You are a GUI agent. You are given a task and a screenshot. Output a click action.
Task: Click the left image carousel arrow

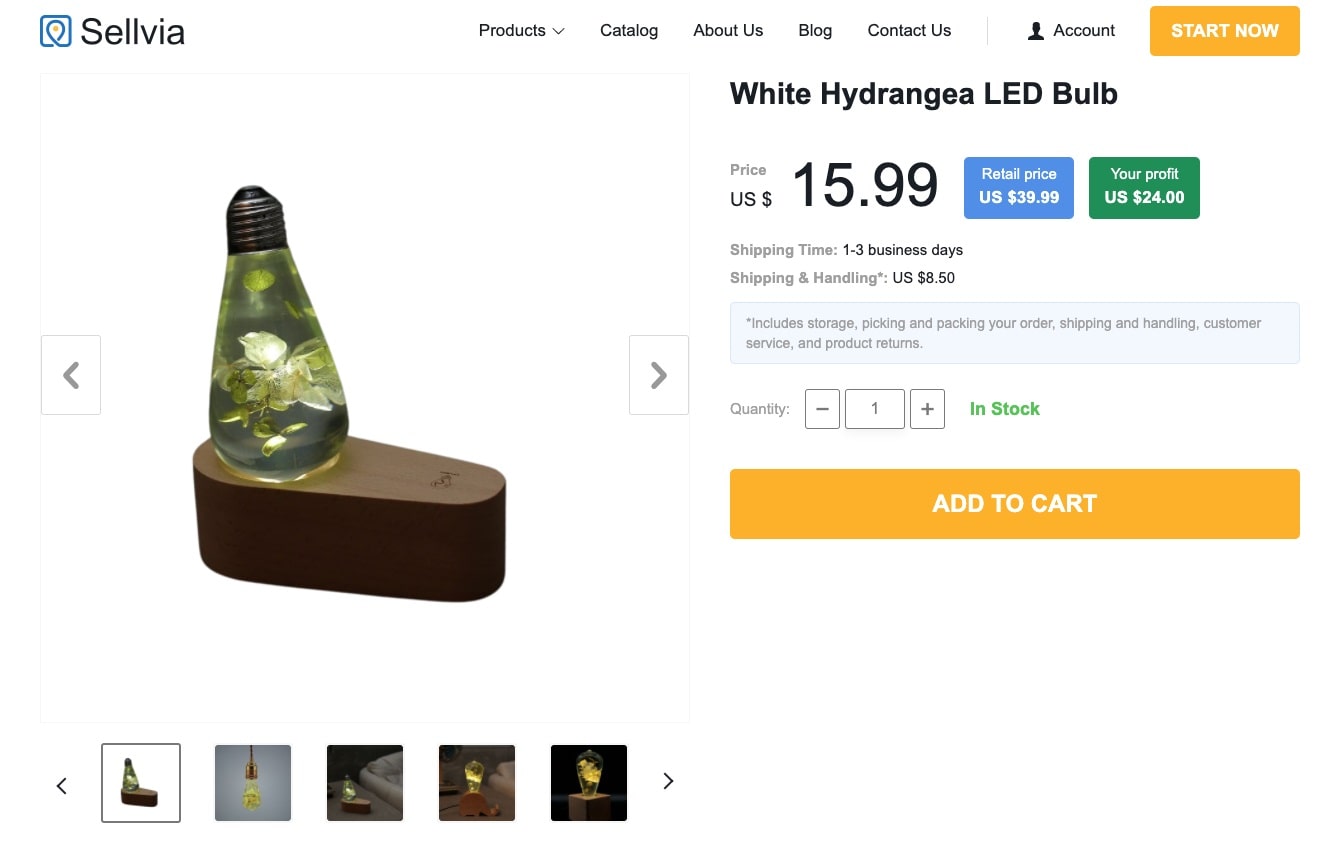[x=70, y=375]
